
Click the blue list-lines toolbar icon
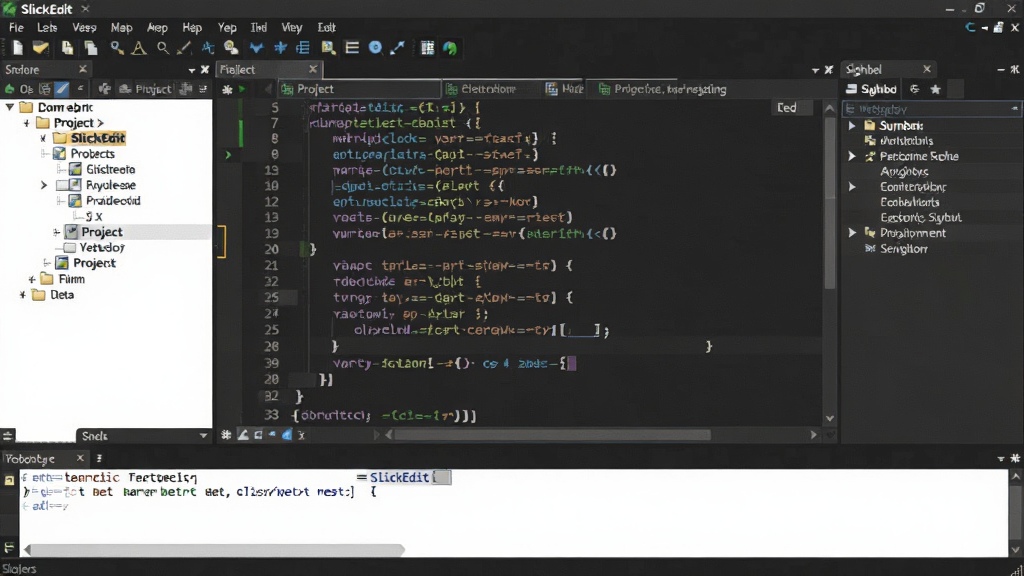click(302, 48)
